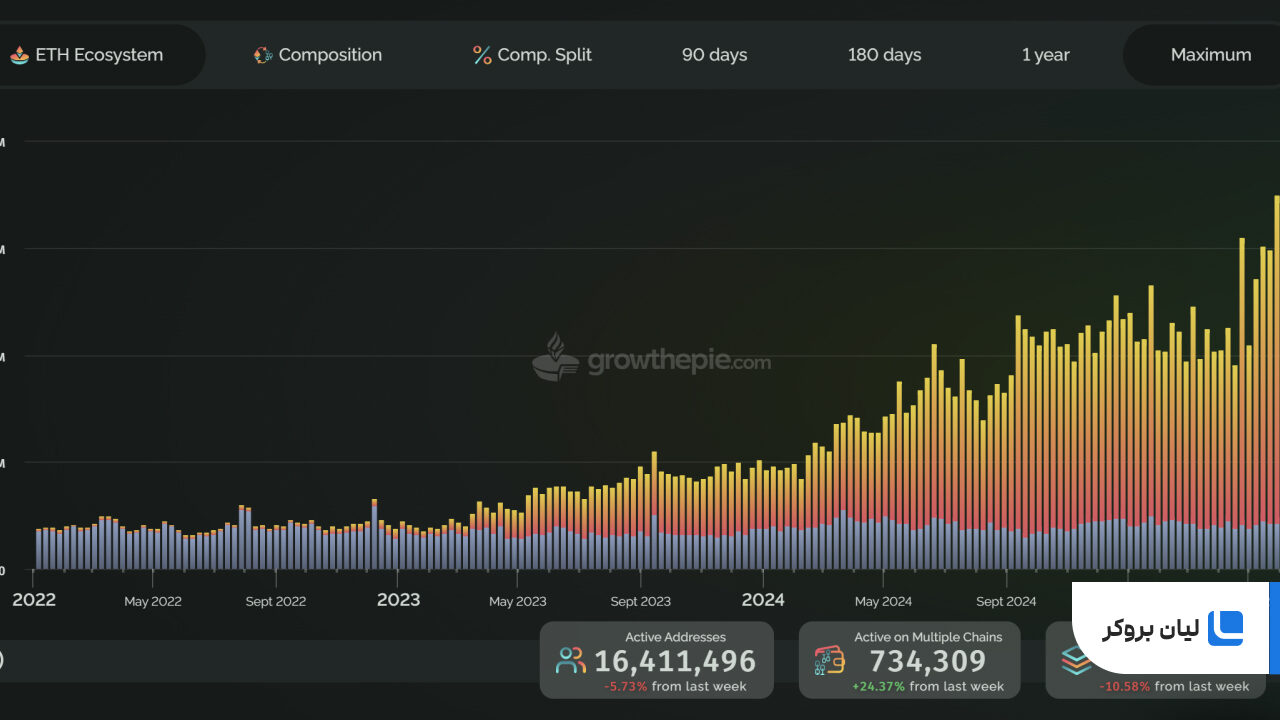The image size is (1281, 720).
Task: Switch chart to Composition mode
Action: [x=318, y=55]
